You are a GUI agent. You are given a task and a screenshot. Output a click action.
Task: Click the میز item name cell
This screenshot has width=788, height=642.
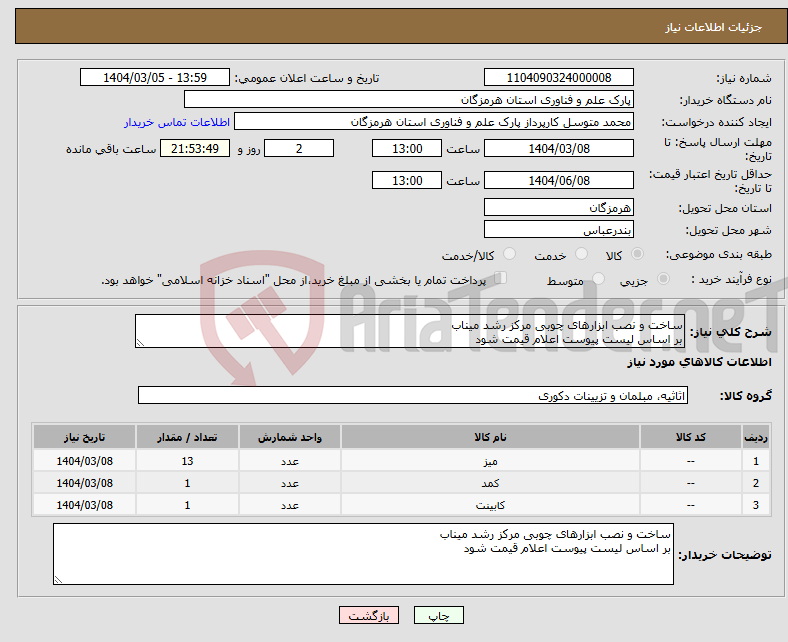pyautogui.click(x=490, y=461)
